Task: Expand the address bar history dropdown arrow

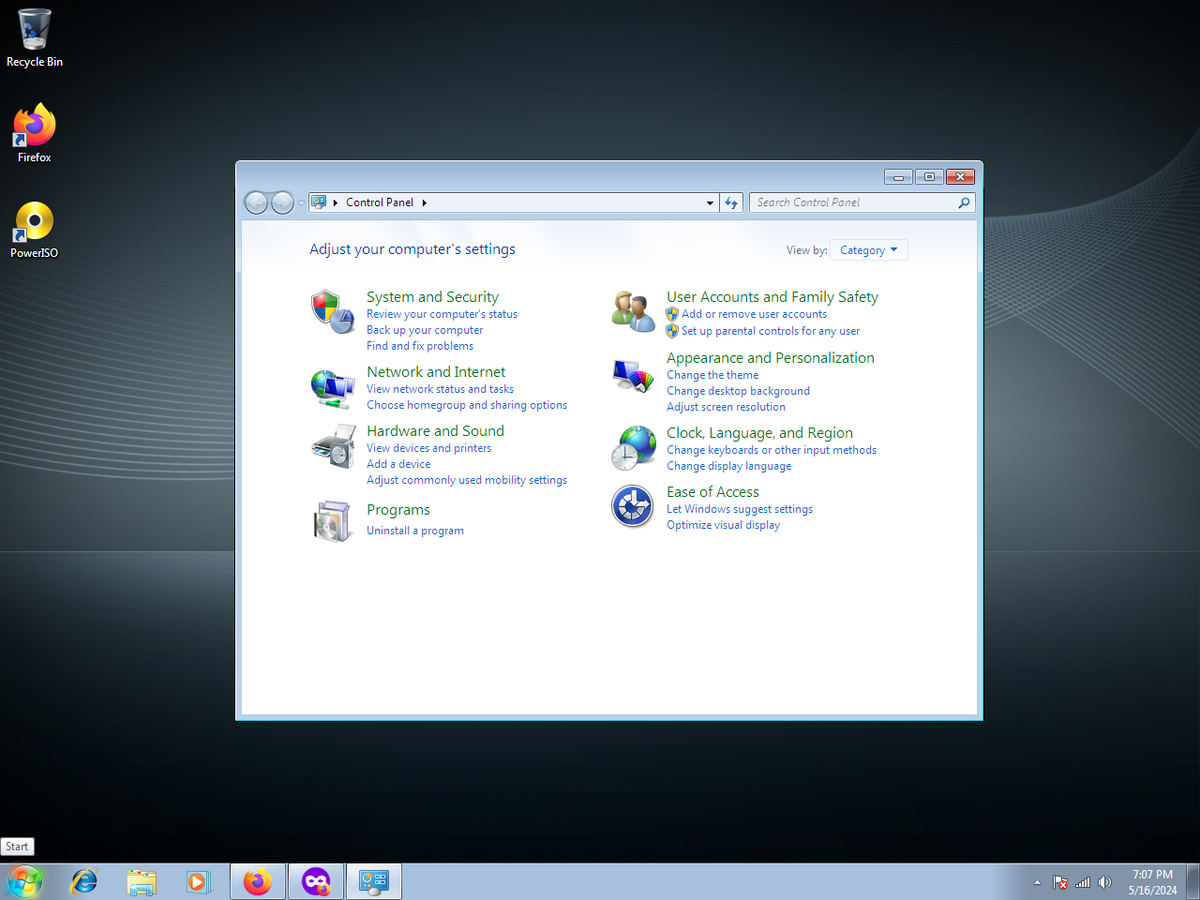Action: coord(710,202)
